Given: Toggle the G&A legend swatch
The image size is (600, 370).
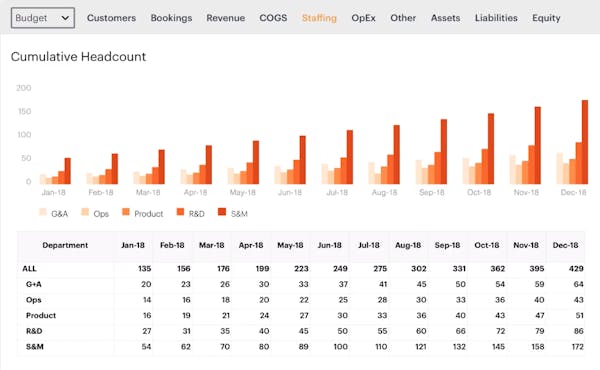Looking at the screenshot, I should [x=43, y=212].
